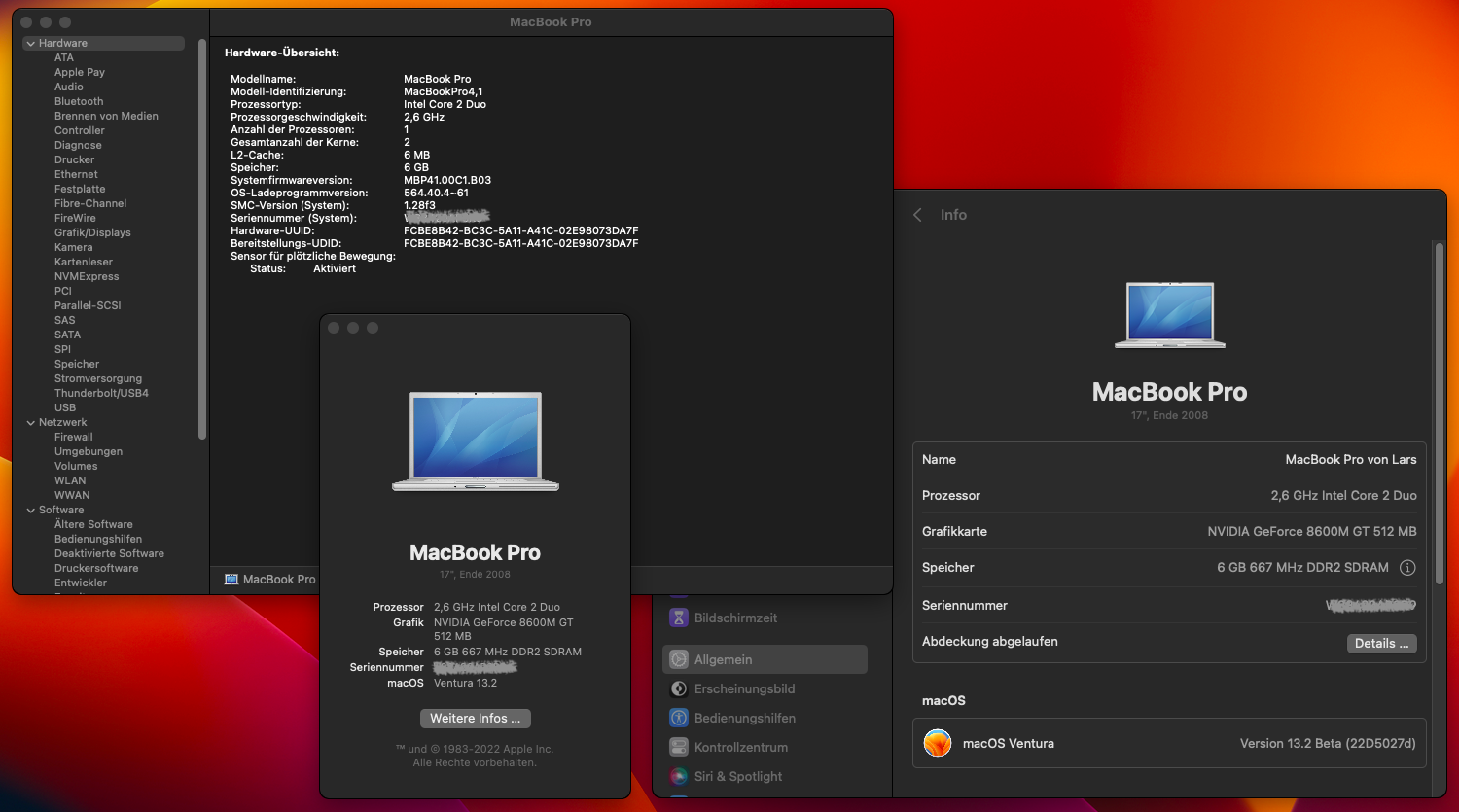The width and height of the screenshot is (1459, 812).
Task: Select Firewall under Netzwerk
Action: (x=74, y=437)
